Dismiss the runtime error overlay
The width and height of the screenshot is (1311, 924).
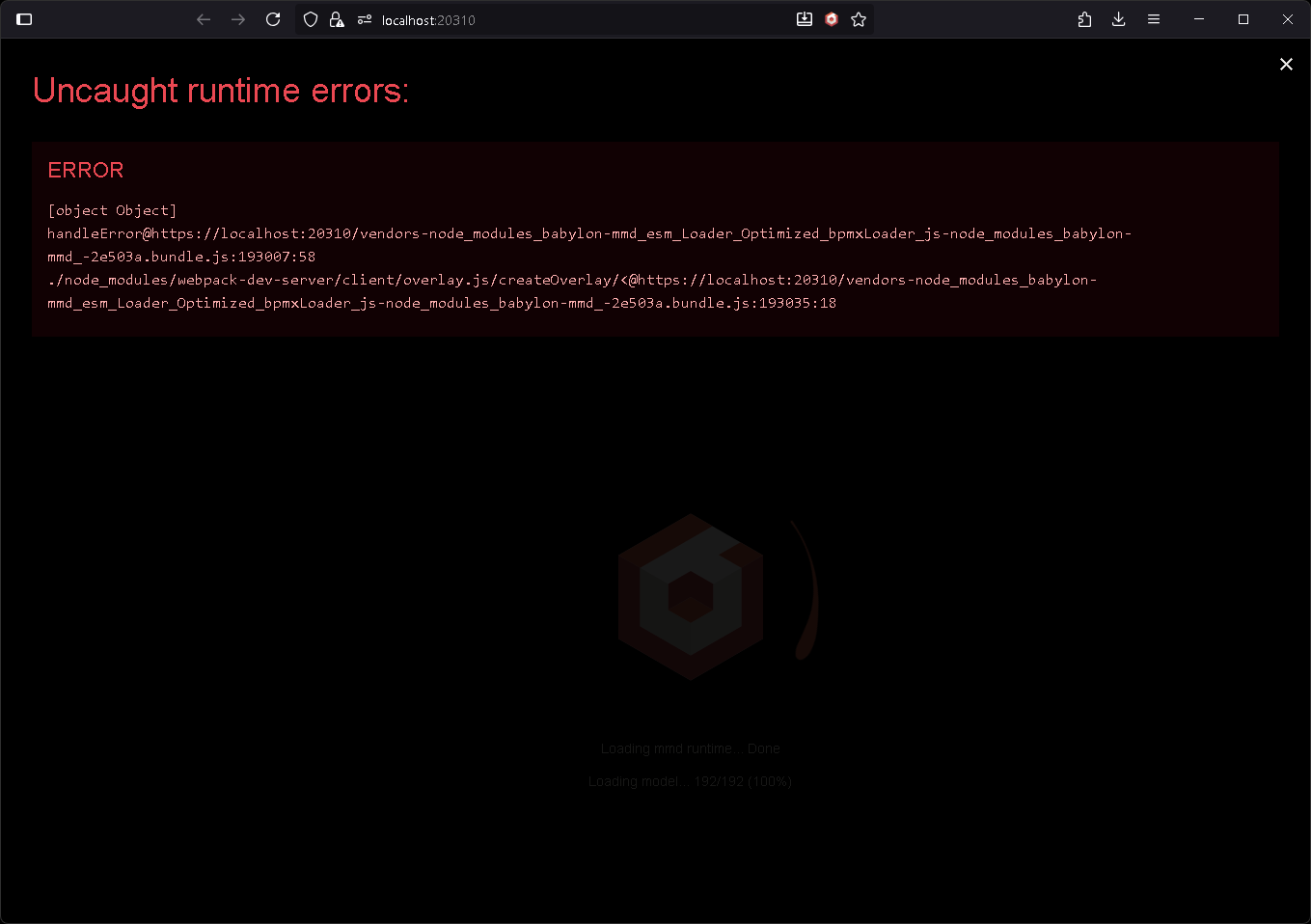coord(1286,64)
